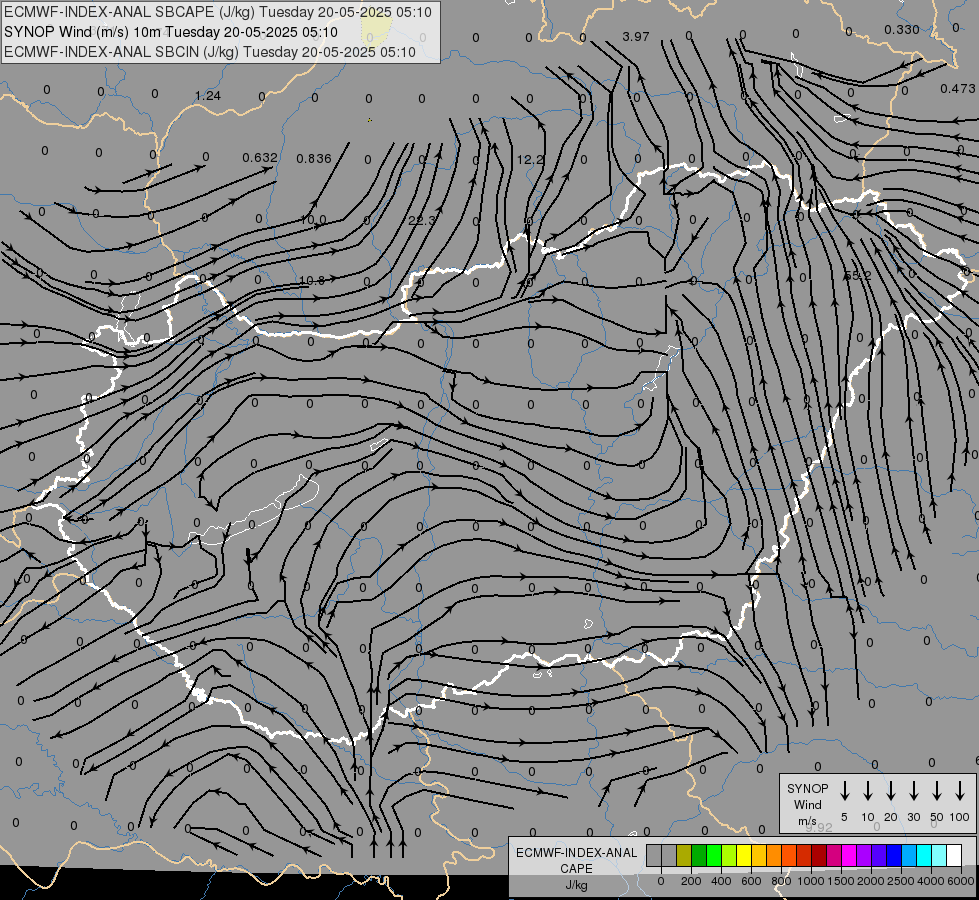Viewport: 979px width, 900px height.
Task: Pick the bright green CAPE legend swatch
Action: click(714, 855)
